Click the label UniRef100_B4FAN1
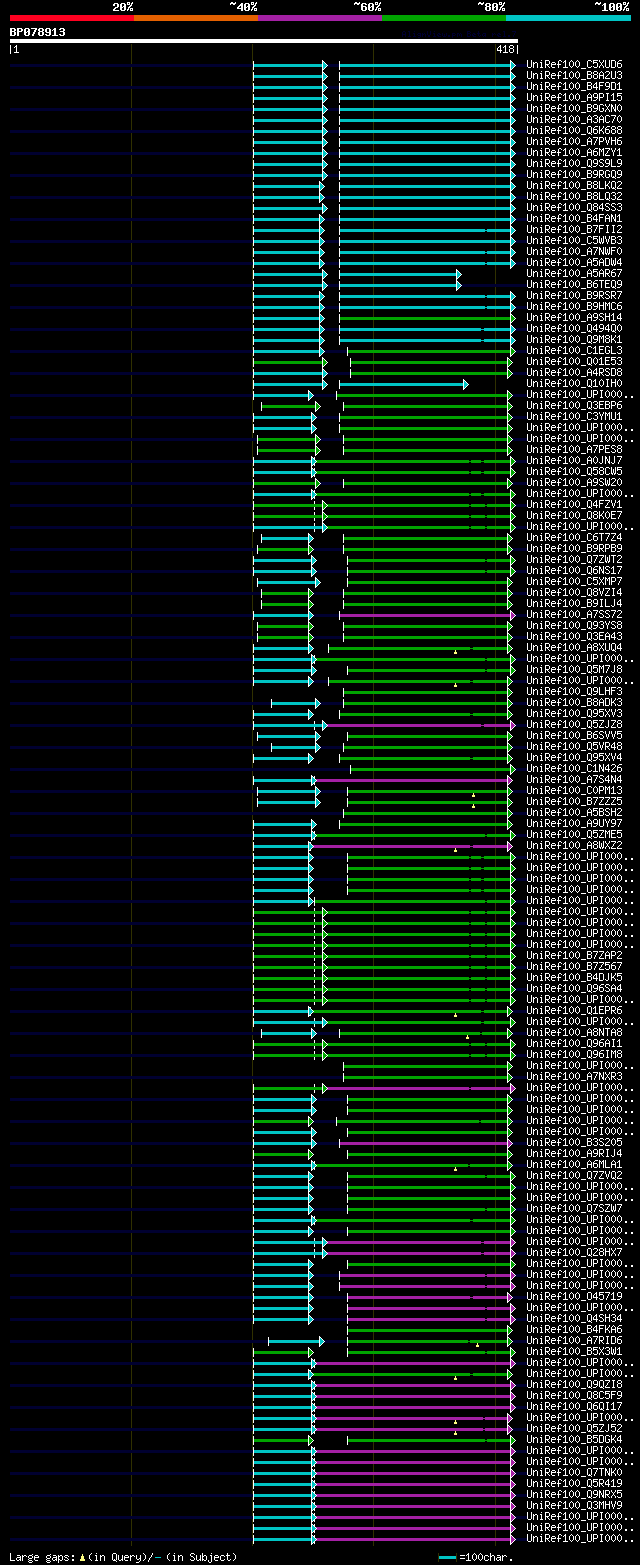This screenshot has height=1565, width=640. point(574,218)
